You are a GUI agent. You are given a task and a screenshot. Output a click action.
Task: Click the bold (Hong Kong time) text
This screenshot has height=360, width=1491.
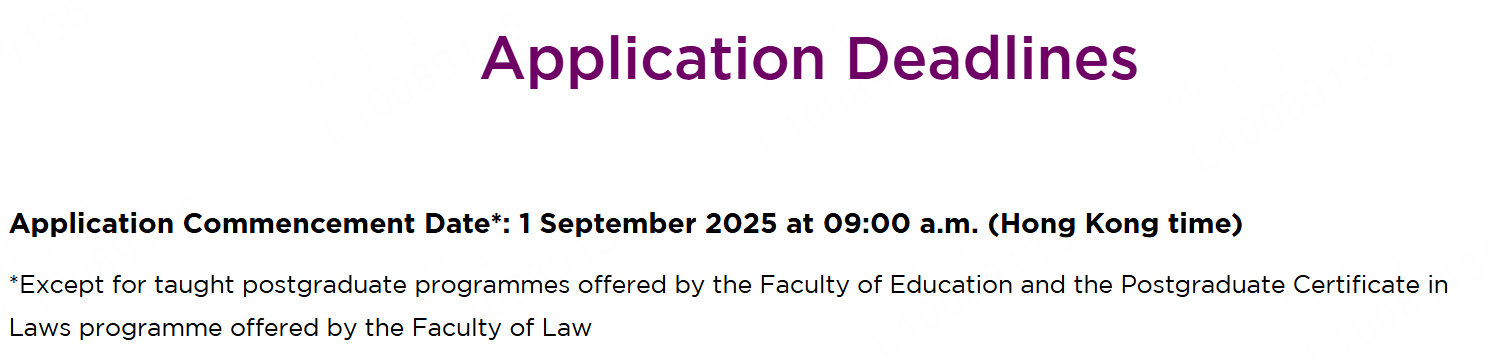click(1115, 224)
